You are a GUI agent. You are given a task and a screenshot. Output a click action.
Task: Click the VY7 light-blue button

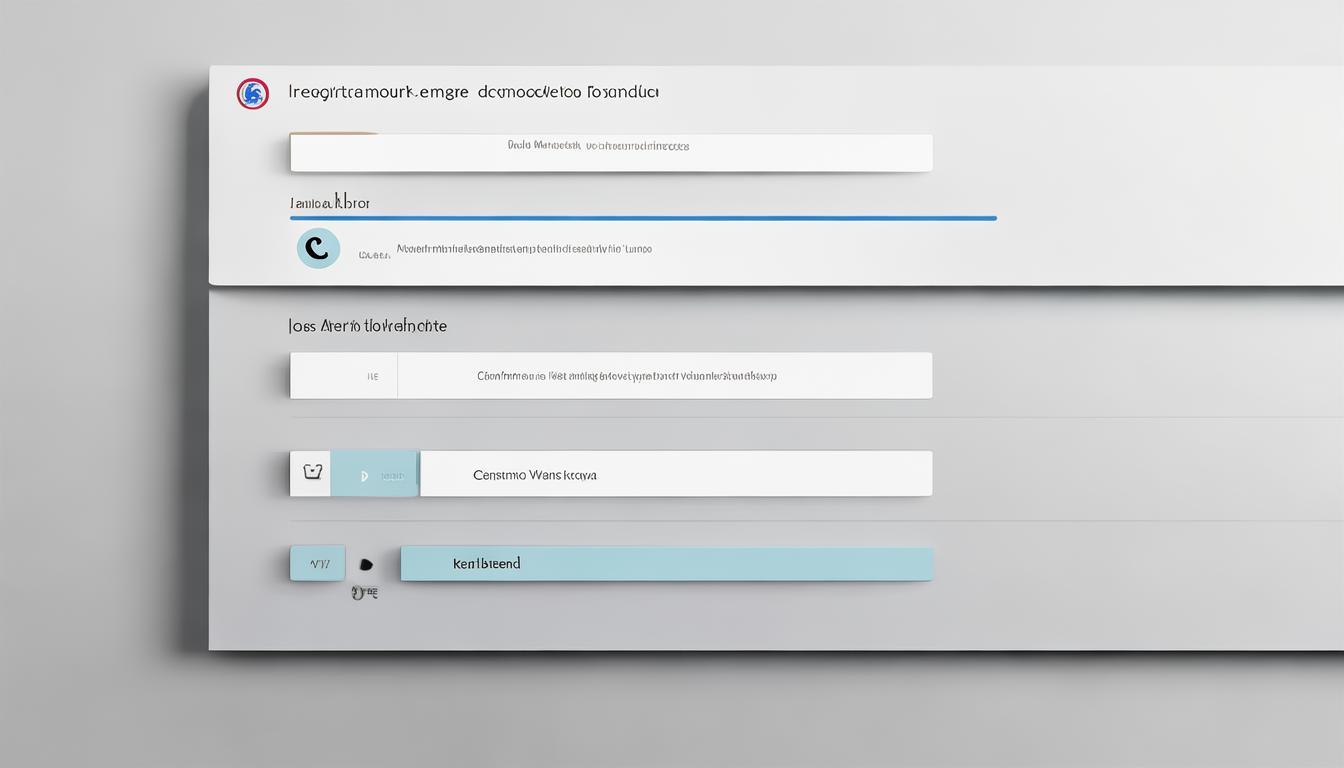(x=318, y=563)
